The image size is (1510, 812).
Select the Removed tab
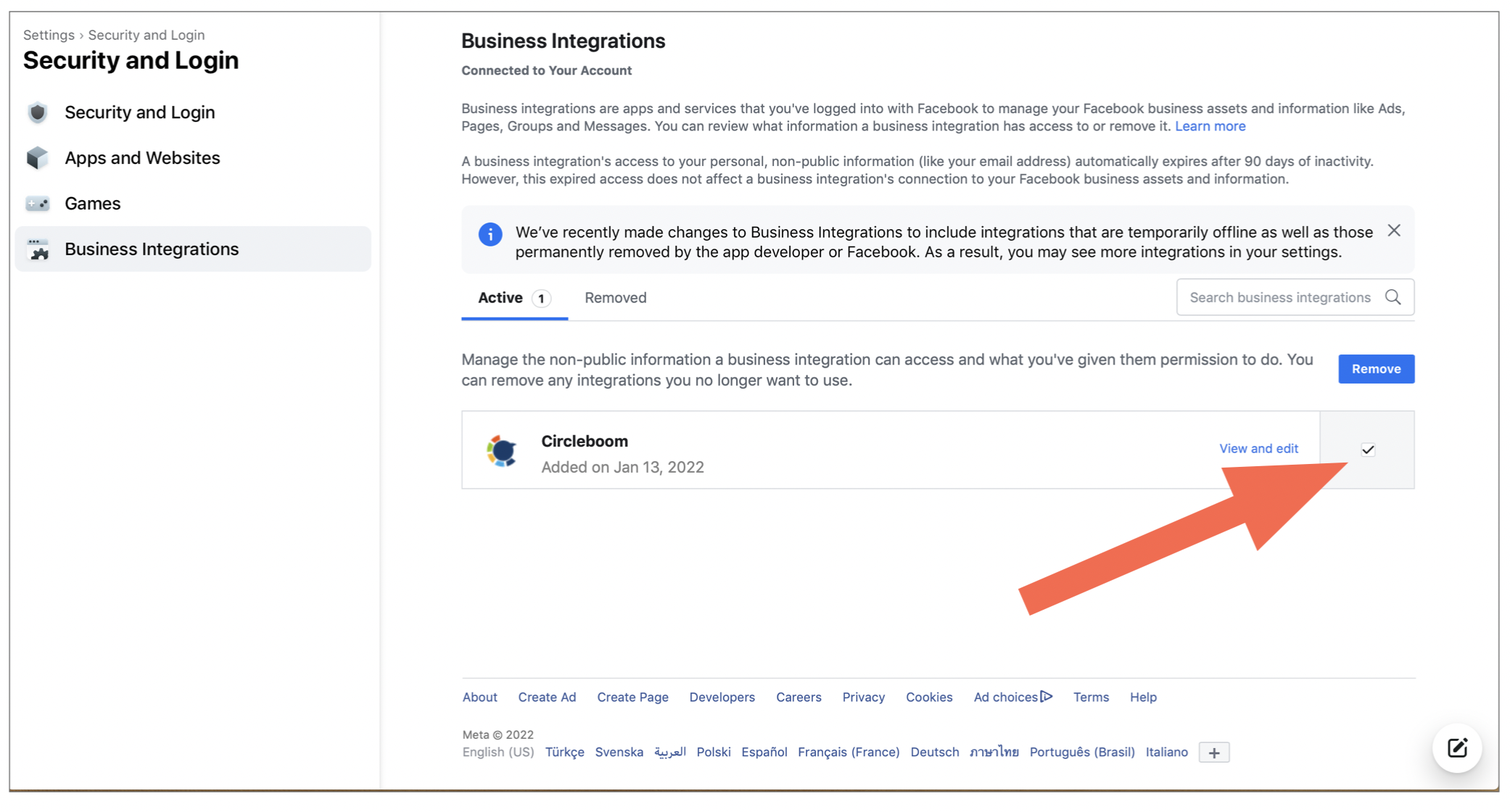click(x=615, y=297)
